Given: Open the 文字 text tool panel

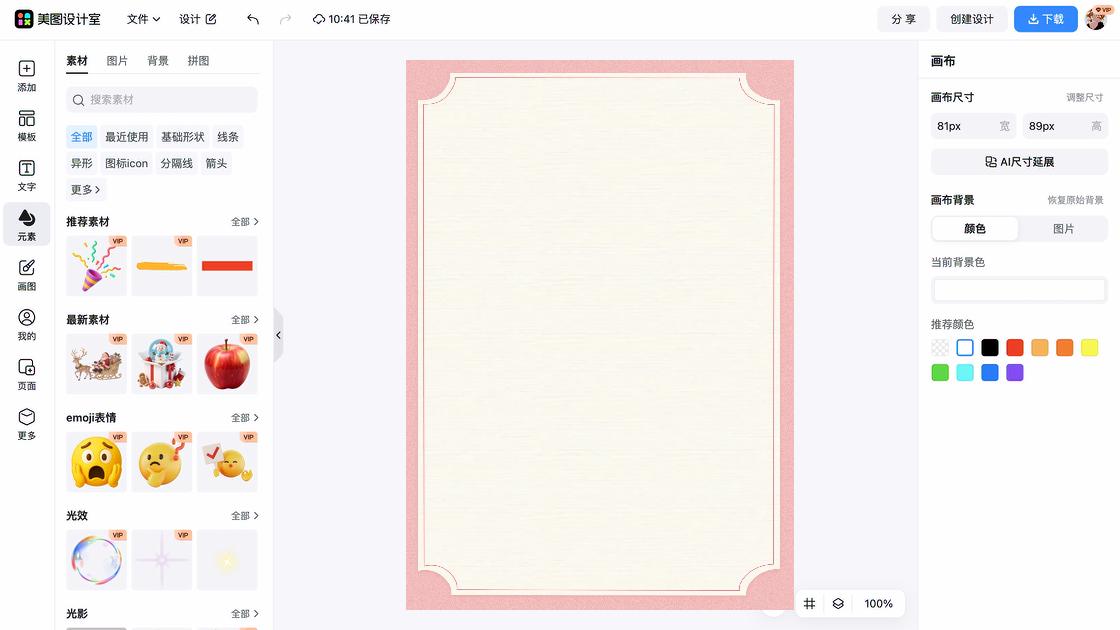Looking at the screenshot, I should (26, 176).
